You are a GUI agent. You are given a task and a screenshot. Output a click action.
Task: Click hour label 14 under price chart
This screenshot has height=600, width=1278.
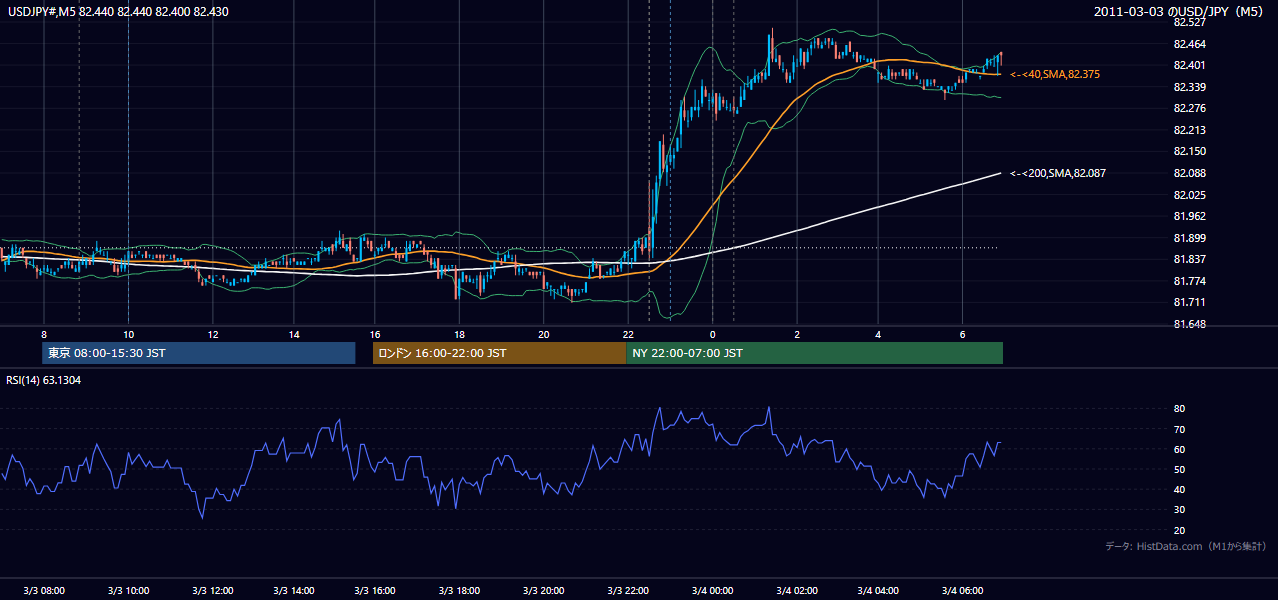[294, 334]
